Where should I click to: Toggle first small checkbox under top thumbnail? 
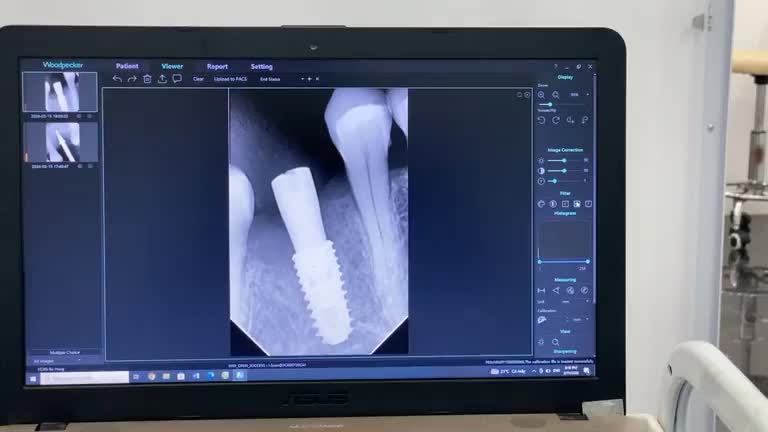pyautogui.click(x=79, y=116)
